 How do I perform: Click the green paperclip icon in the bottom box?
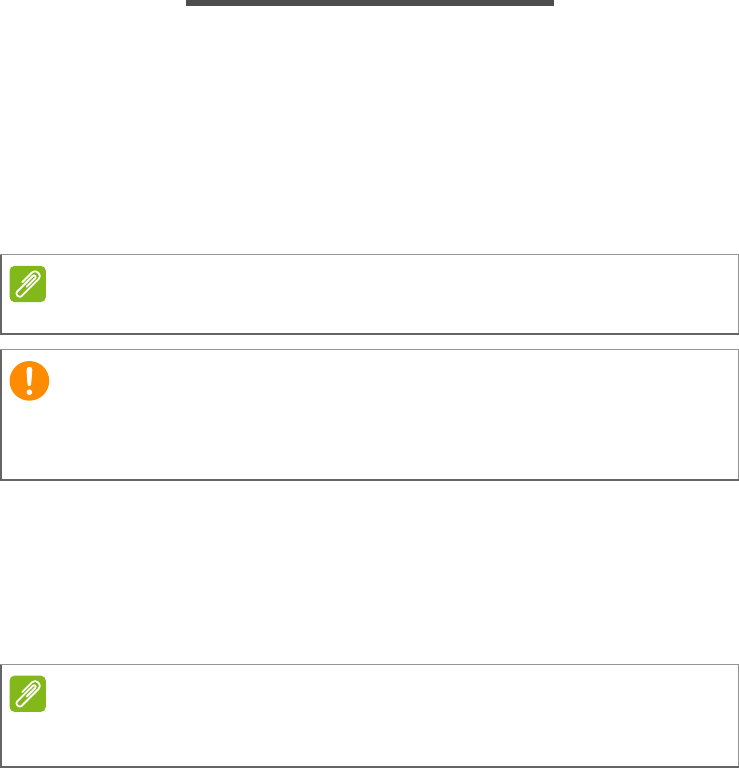click(27, 694)
